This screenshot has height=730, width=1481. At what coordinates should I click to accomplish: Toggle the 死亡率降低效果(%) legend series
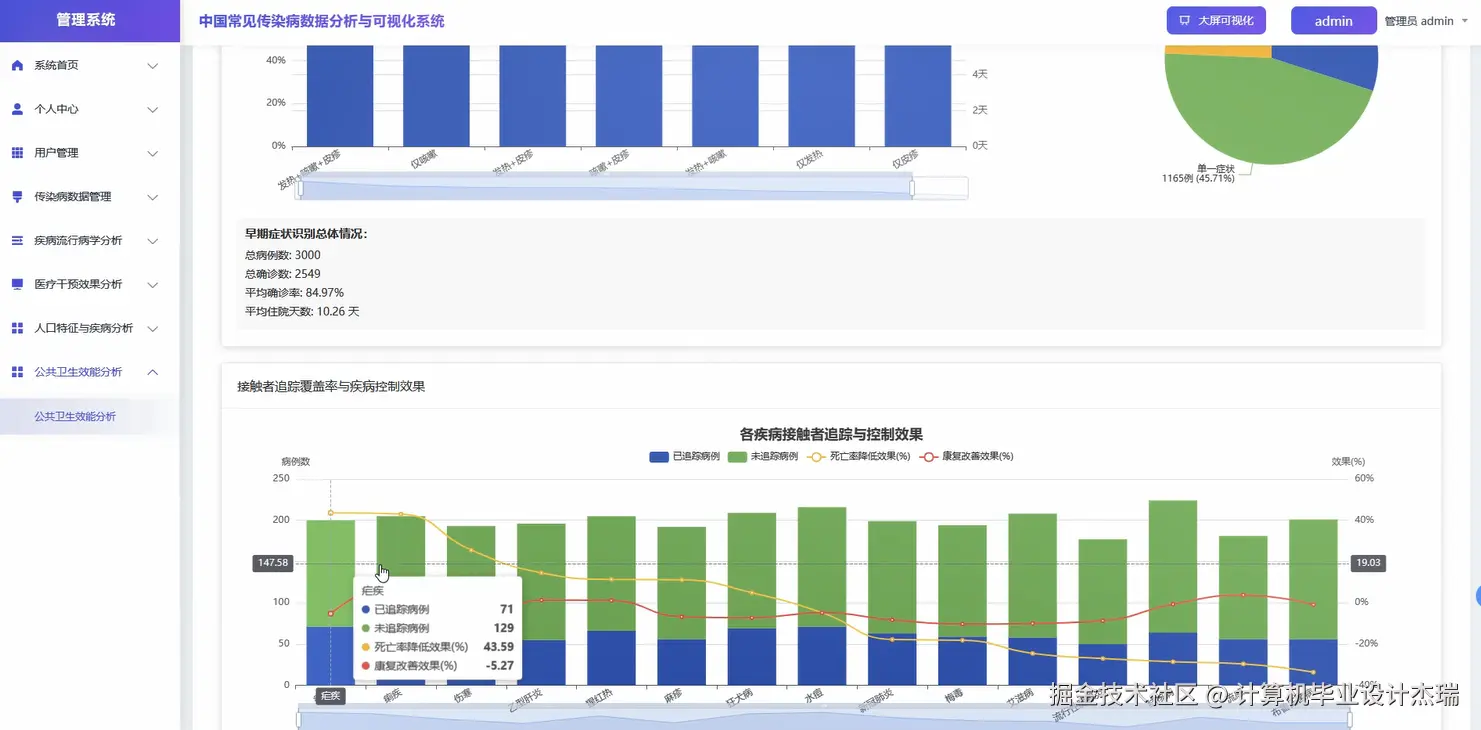tap(858, 456)
